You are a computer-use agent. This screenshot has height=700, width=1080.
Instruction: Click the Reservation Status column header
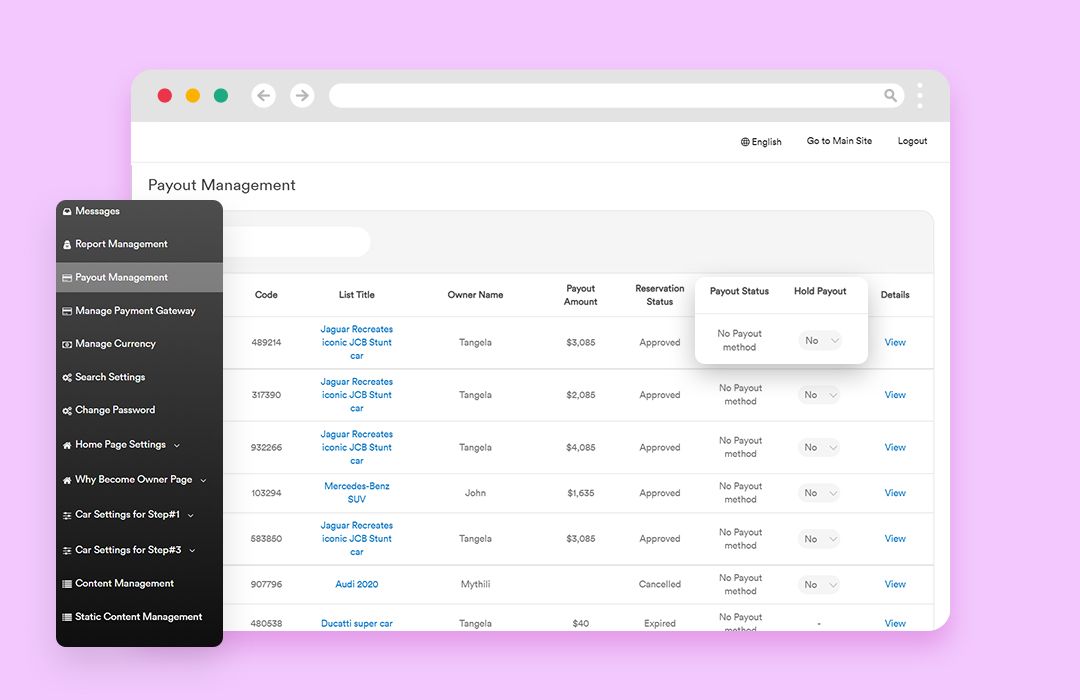point(660,295)
